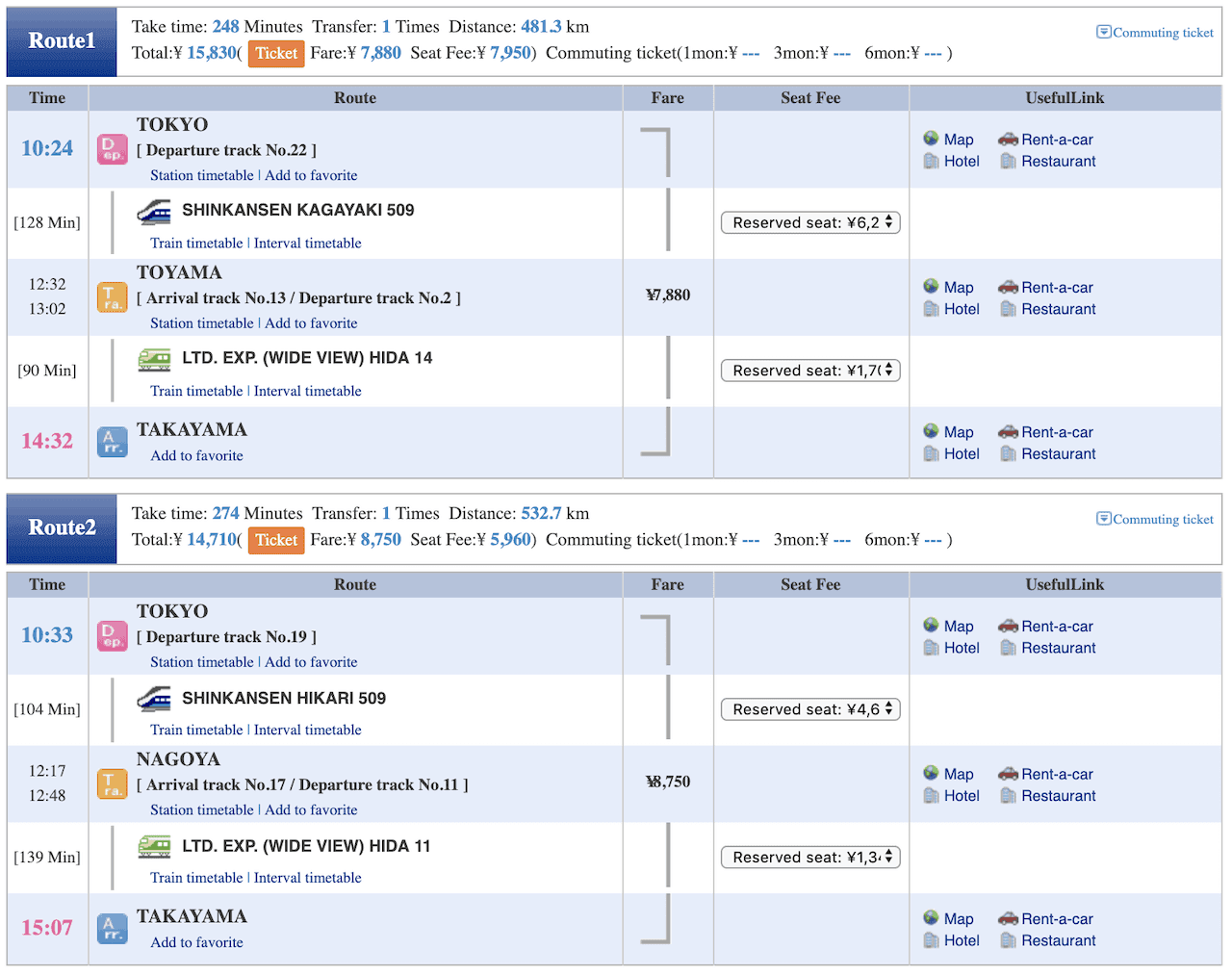Click Hotel building icon for Takayama in Route1
The width and height of the screenshot is (1232, 975).
tap(931, 453)
